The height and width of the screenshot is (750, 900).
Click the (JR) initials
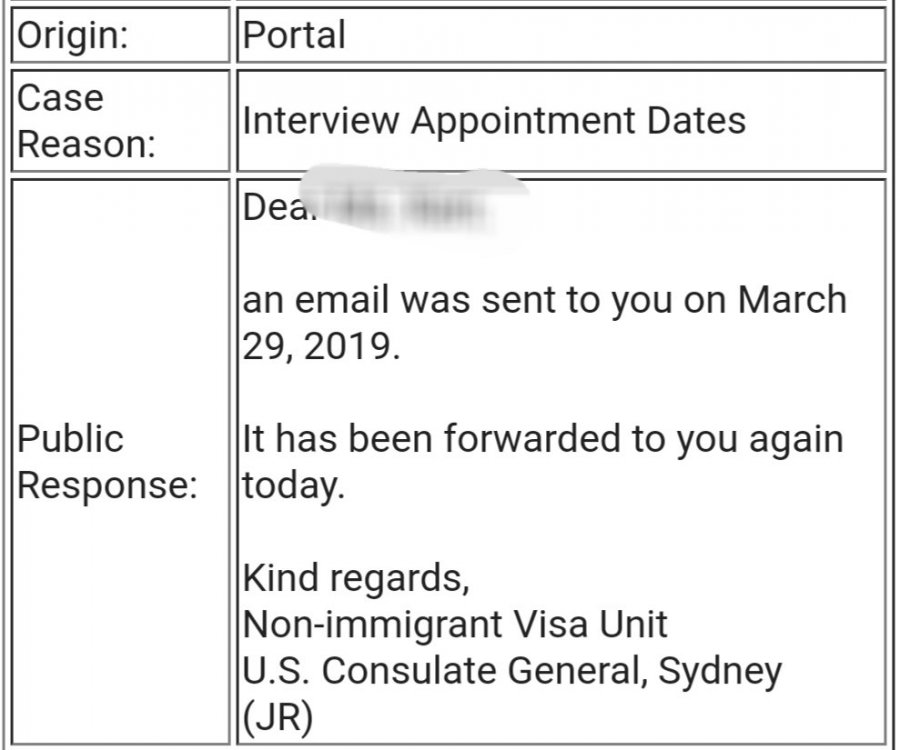(x=278, y=718)
